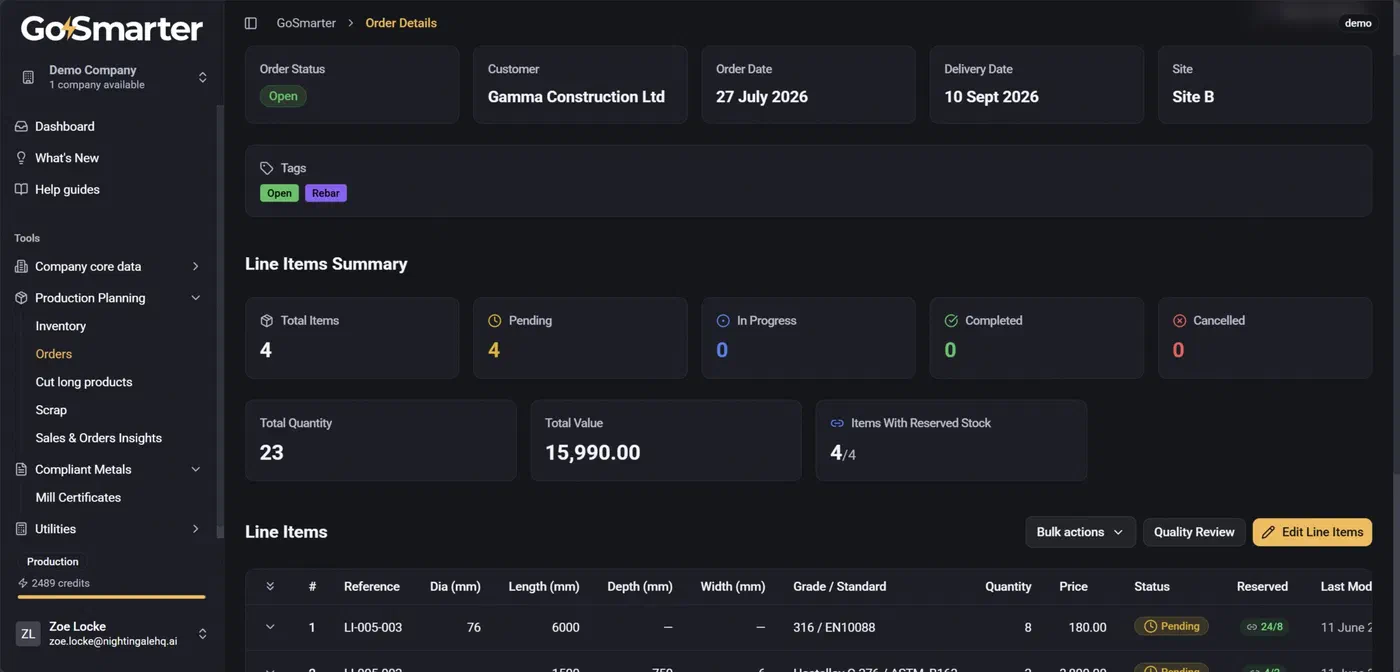
Task: Click the Production Planning cube icon
Action: tap(21, 298)
